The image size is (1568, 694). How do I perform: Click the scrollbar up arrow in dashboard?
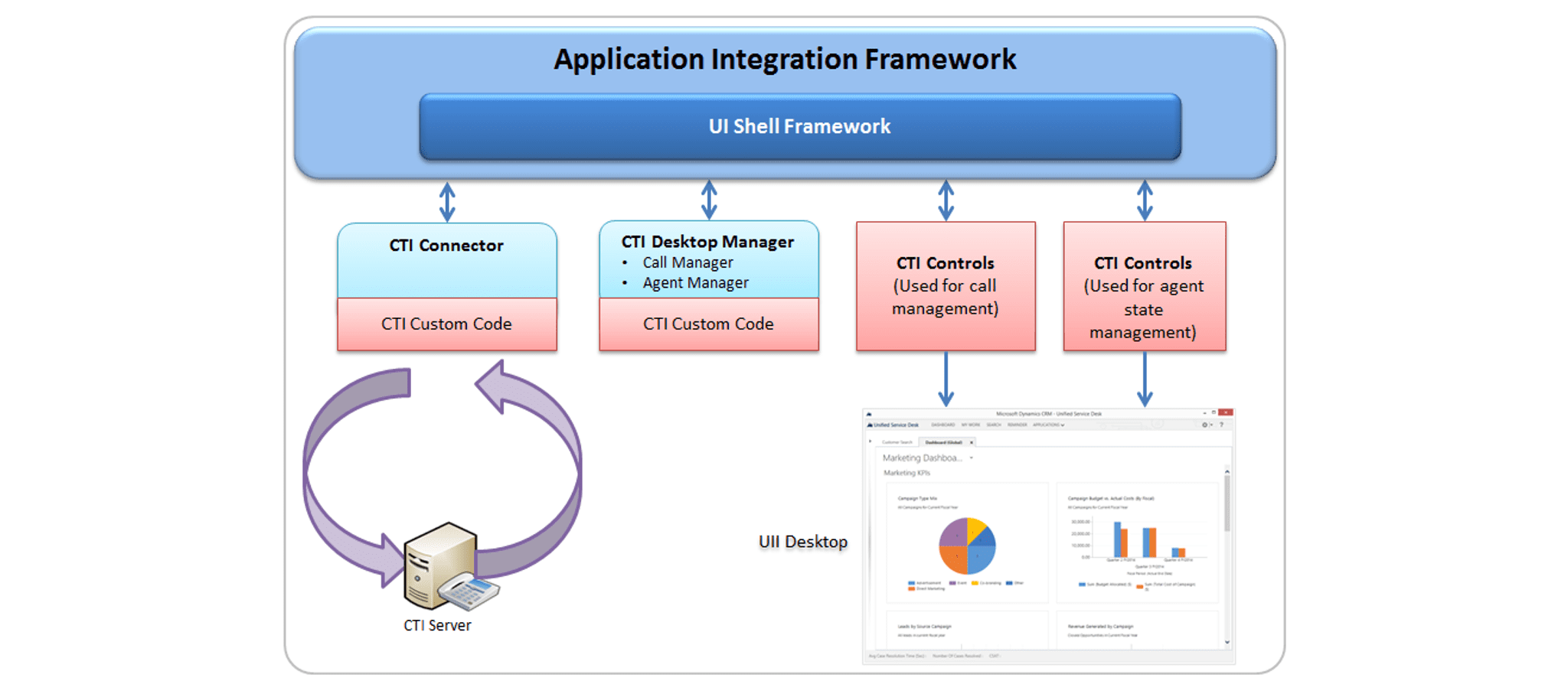pyautogui.click(x=1227, y=471)
